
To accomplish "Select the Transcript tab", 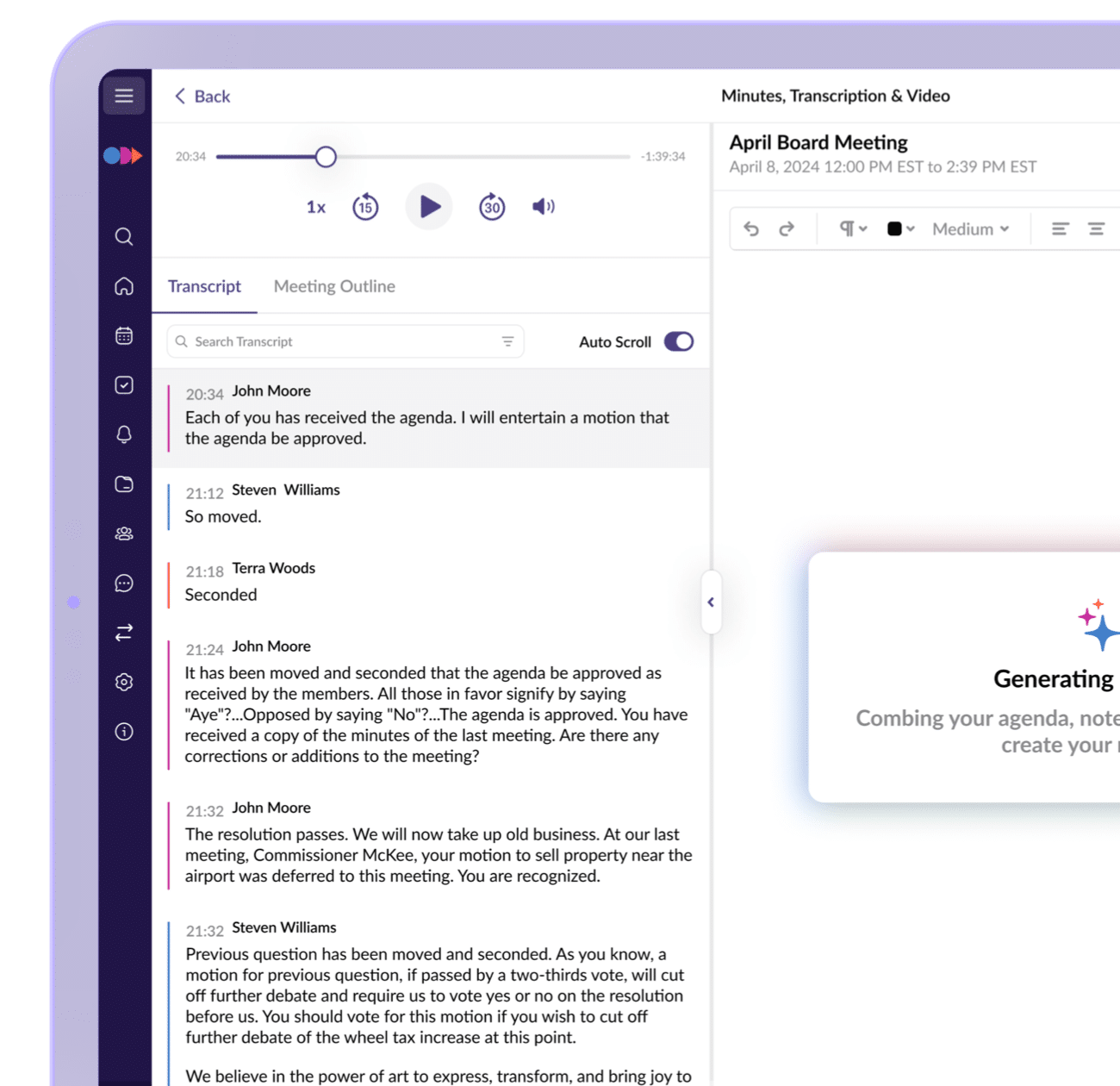I will coord(205,285).
